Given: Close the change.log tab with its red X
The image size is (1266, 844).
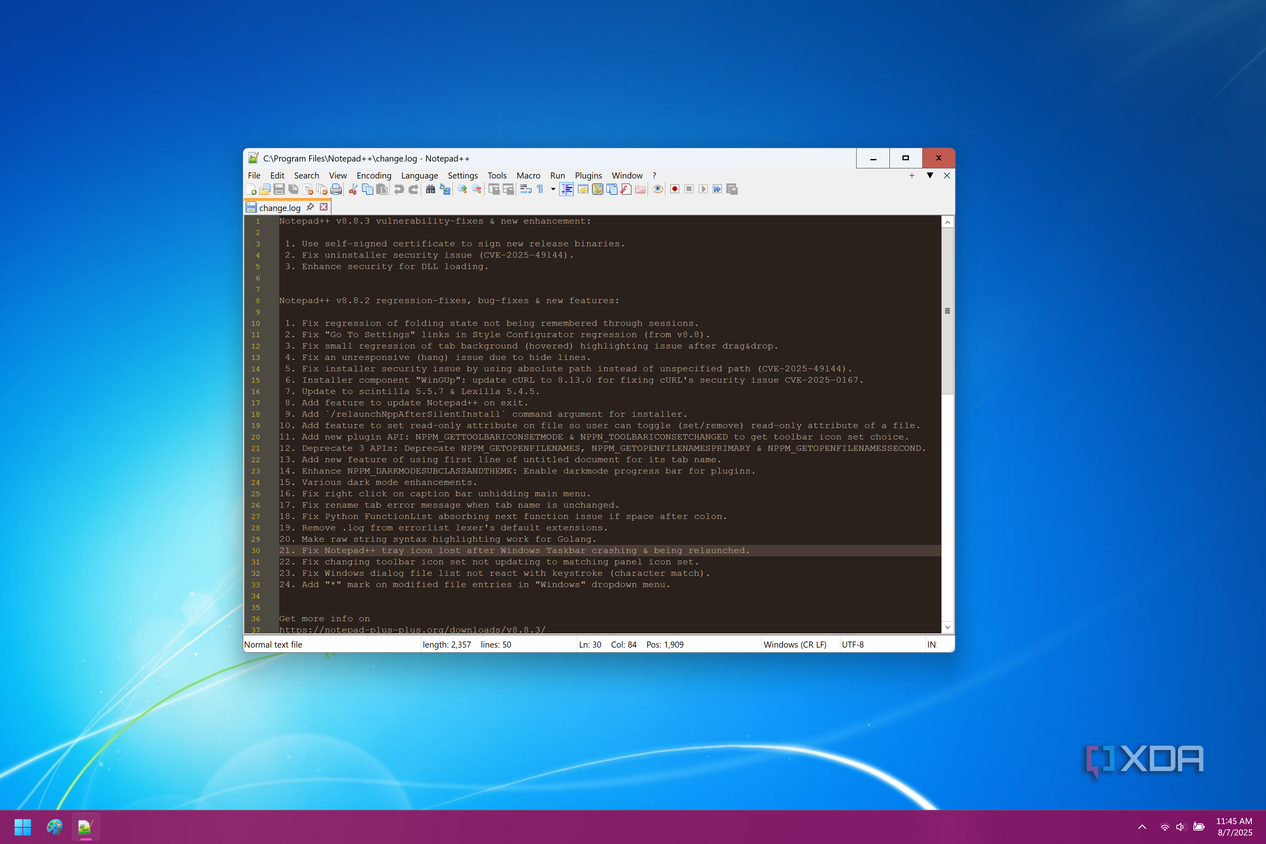Looking at the screenshot, I should 324,207.
